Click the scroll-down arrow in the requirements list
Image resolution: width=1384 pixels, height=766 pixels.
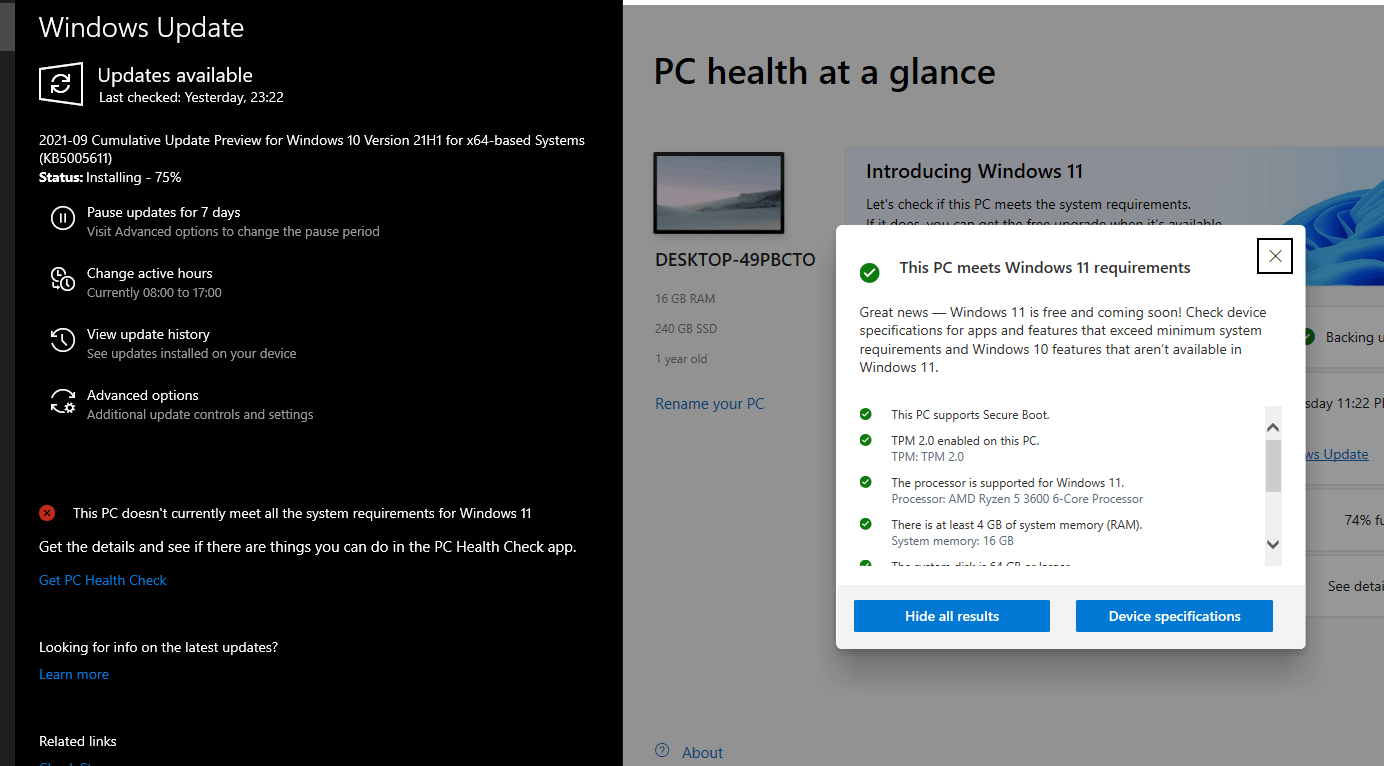(x=1273, y=544)
